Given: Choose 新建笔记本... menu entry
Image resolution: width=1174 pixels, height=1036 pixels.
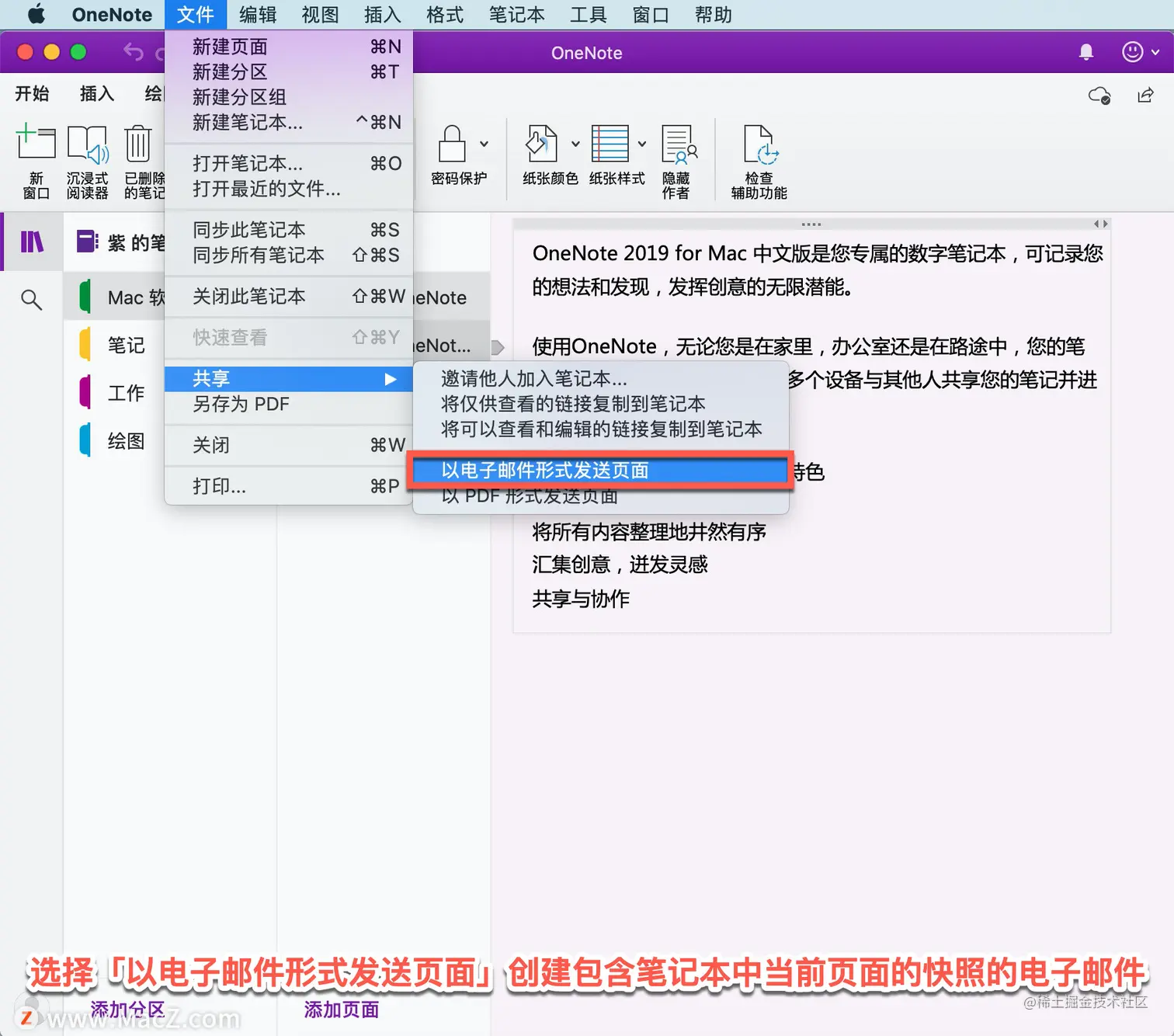Looking at the screenshot, I should tap(289, 122).
